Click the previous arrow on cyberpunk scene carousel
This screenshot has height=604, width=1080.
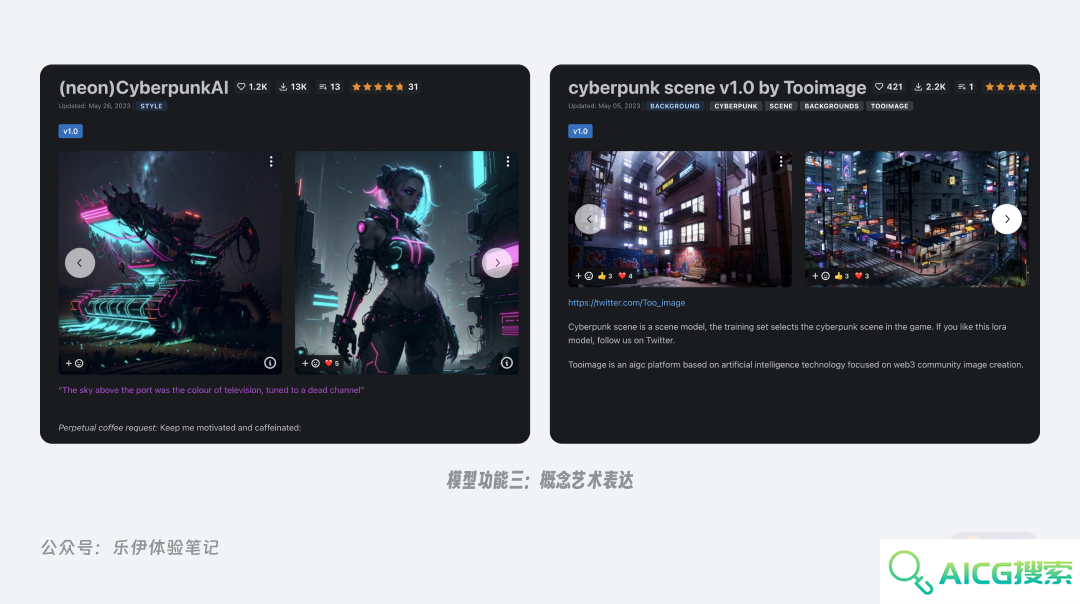(x=589, y=219)
